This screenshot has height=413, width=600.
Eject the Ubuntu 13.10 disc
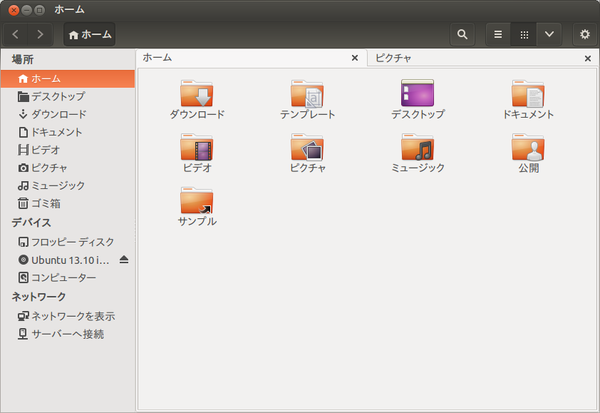(124, 260)
